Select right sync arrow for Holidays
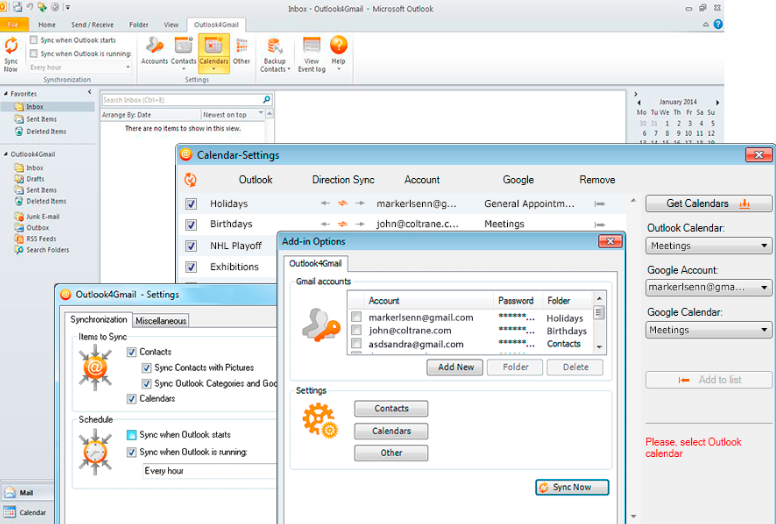The image size is (776, 524). pyautogui.click(x=360, y=203)
